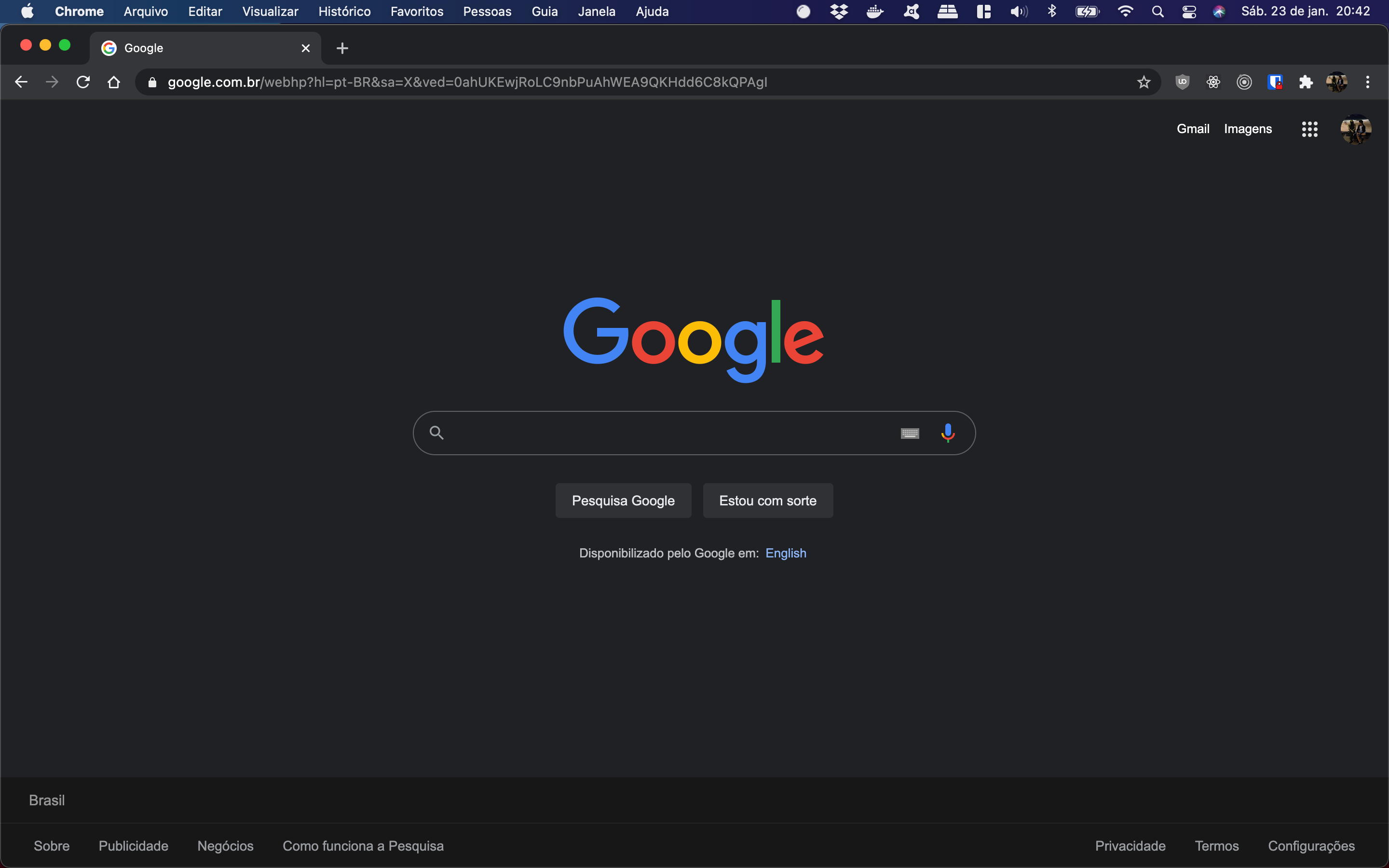Image resolution: width=1389 pixels, height=868 pixels.
Task: Focus the Google search input field
Action: point(666,433)
